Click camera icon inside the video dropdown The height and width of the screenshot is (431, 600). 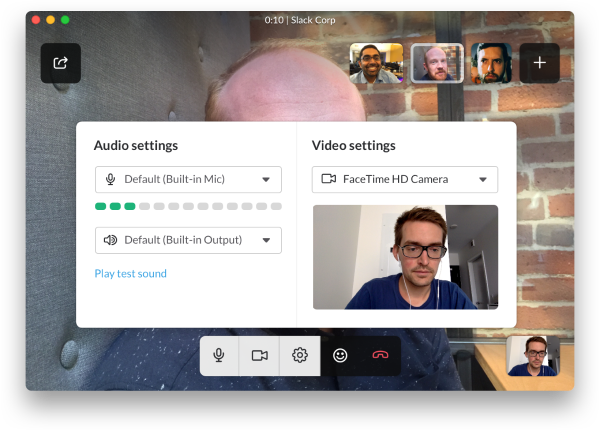click(x=328, y=180)
